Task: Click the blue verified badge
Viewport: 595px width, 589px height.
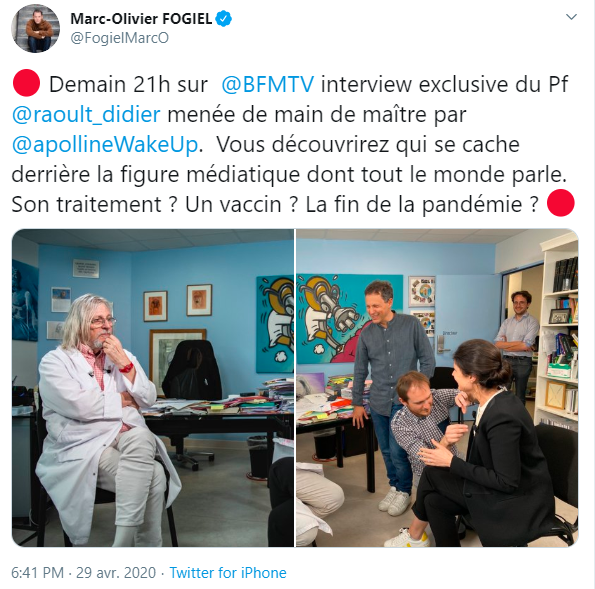Action: click(224, 19)
